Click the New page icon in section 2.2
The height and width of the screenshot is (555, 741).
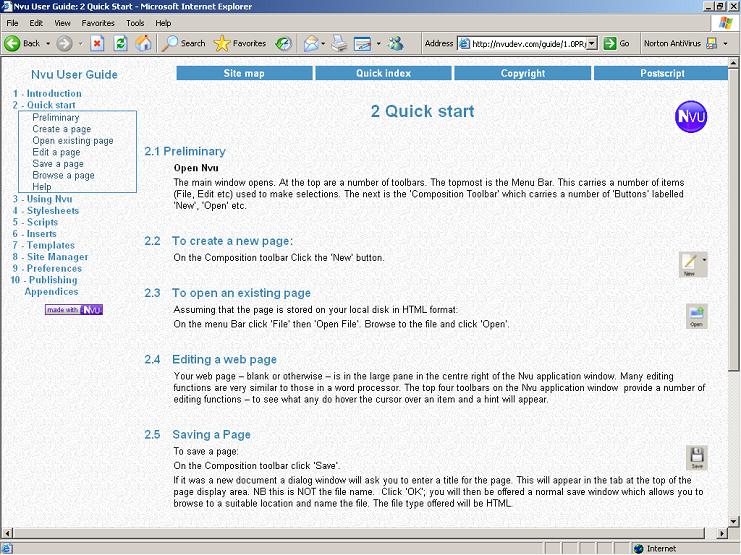pos(689,263)
